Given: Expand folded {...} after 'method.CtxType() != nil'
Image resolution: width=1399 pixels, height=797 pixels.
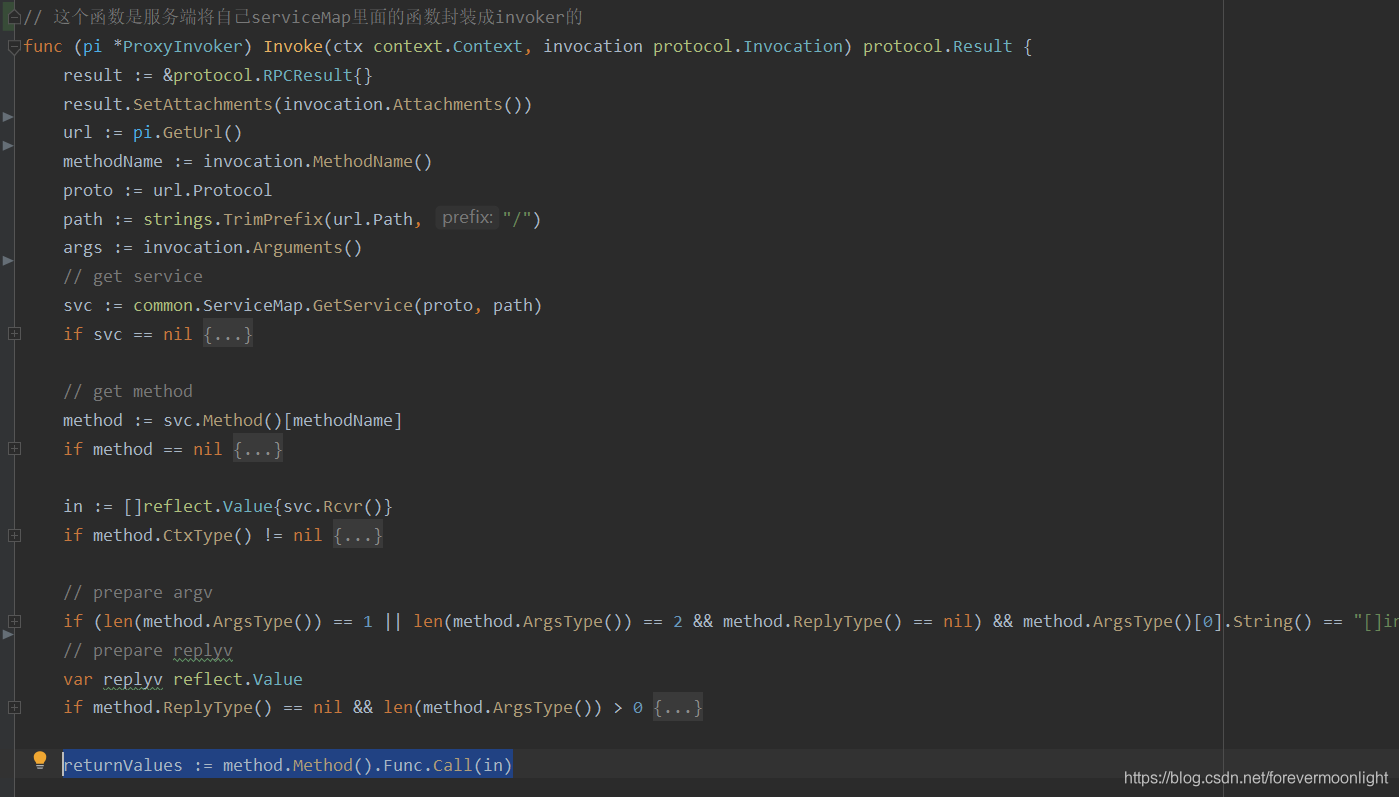Looking at the screenshot, I should (x=358, y=536).
